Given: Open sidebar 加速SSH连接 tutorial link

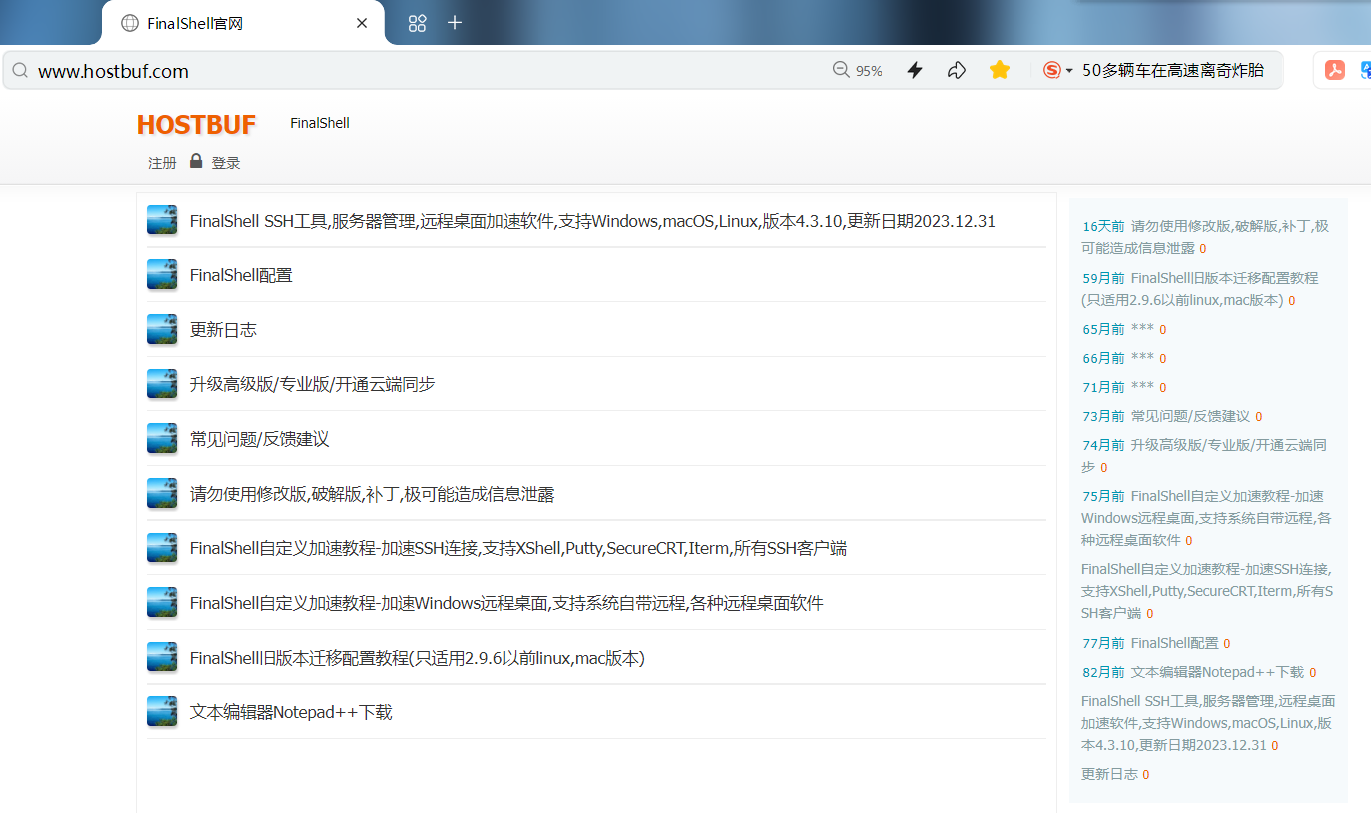Looking at the screenshot, I should pos(1207,591).
